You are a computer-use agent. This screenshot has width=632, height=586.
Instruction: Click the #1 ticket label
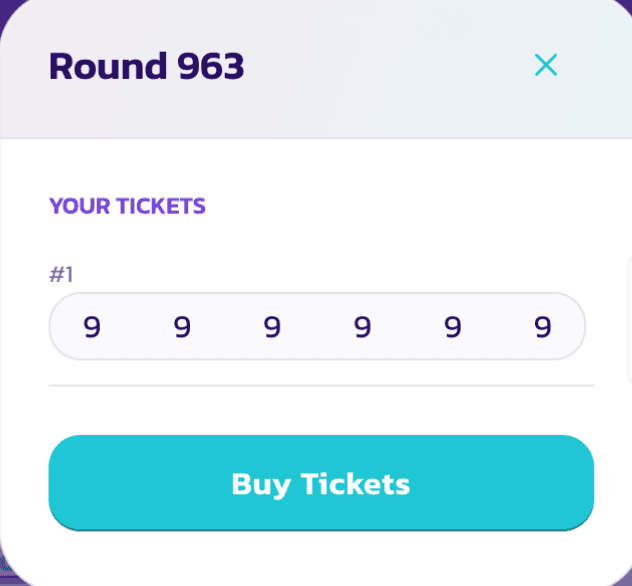tap(61, 274)
